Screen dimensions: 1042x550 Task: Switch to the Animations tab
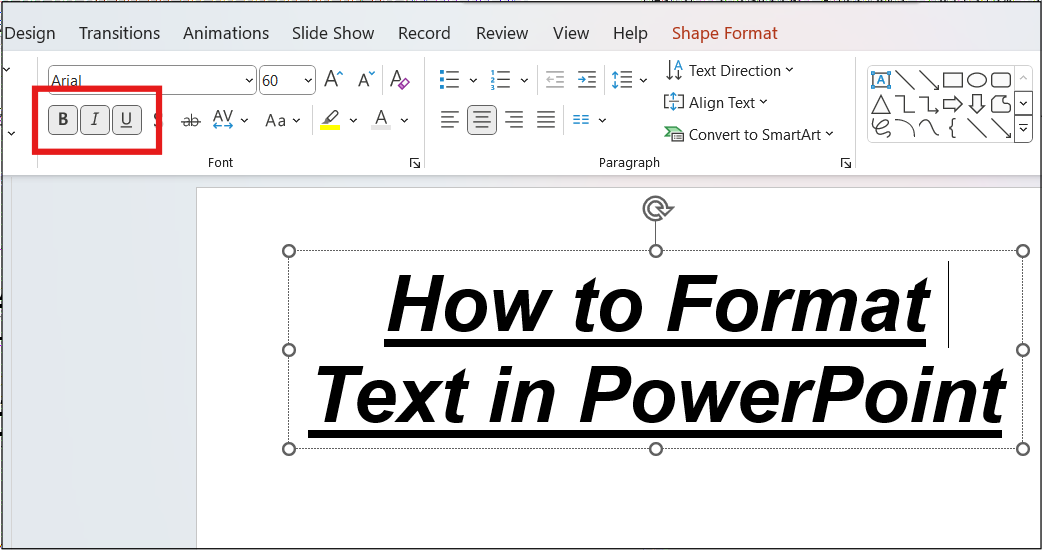226,33
